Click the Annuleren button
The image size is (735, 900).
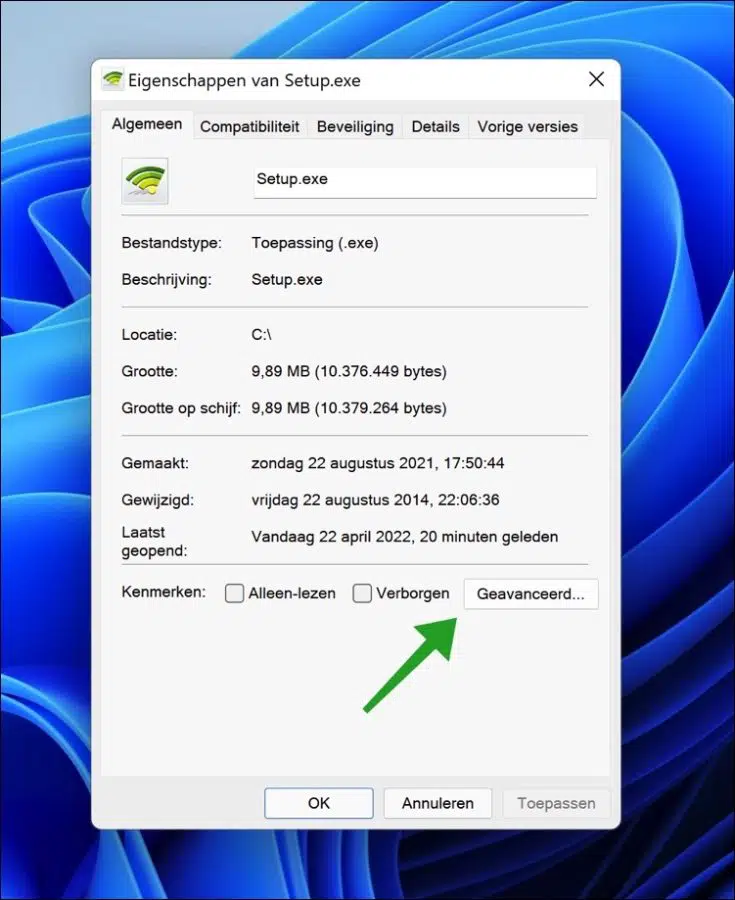[438, 803]
